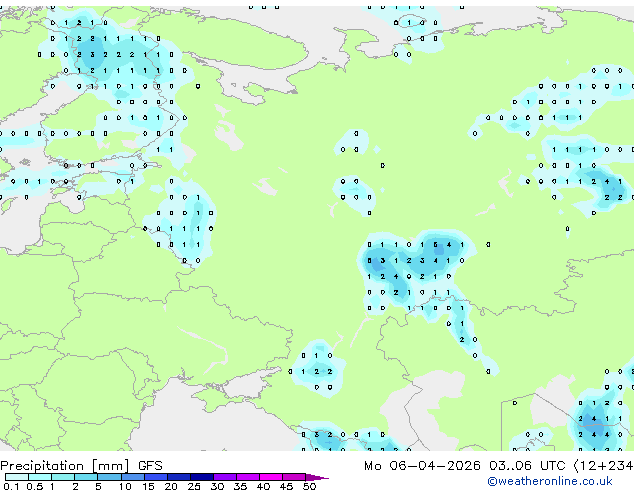This screenshot has width=634, height=490.
Task: Click the '(12+234' forecast run text
Action: (604, 466)
